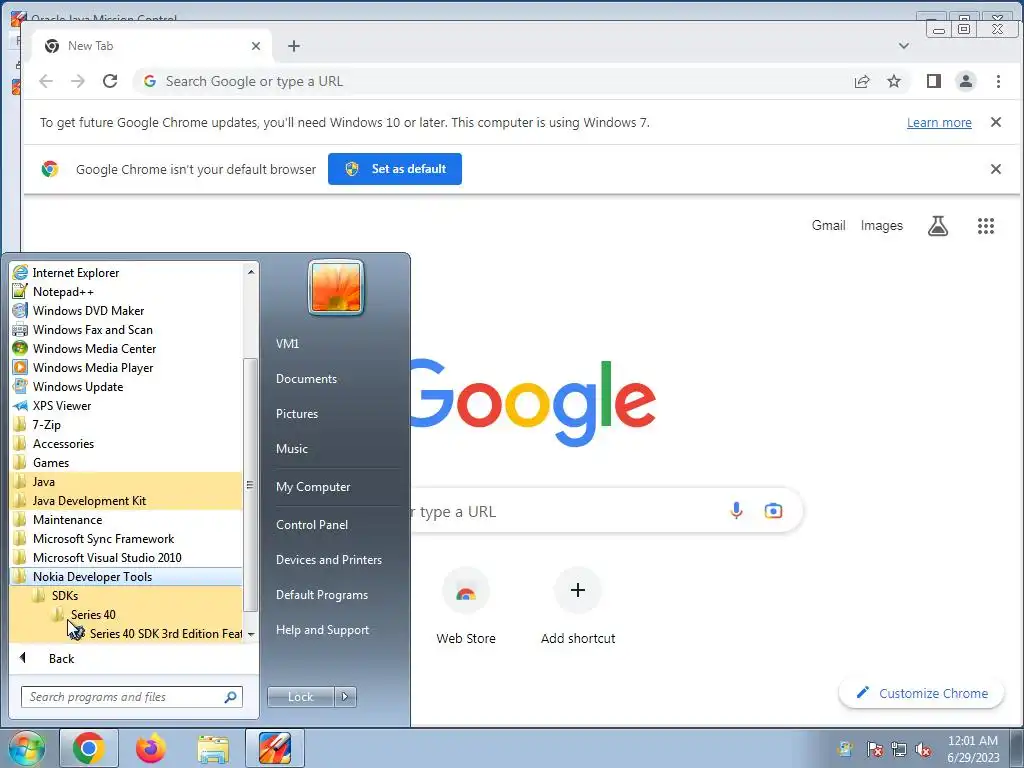
Task: Select the New Tab browser tab
Action: (150, 46)
